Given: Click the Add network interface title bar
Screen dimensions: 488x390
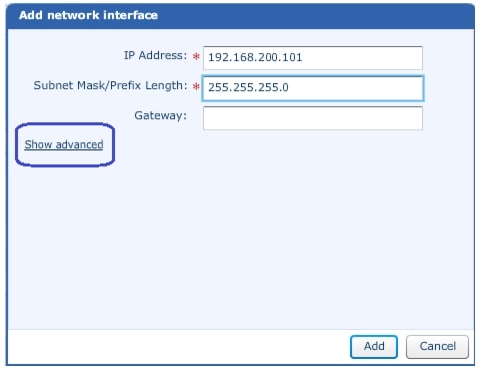Looking at the screenshot, I should (240, 16).
